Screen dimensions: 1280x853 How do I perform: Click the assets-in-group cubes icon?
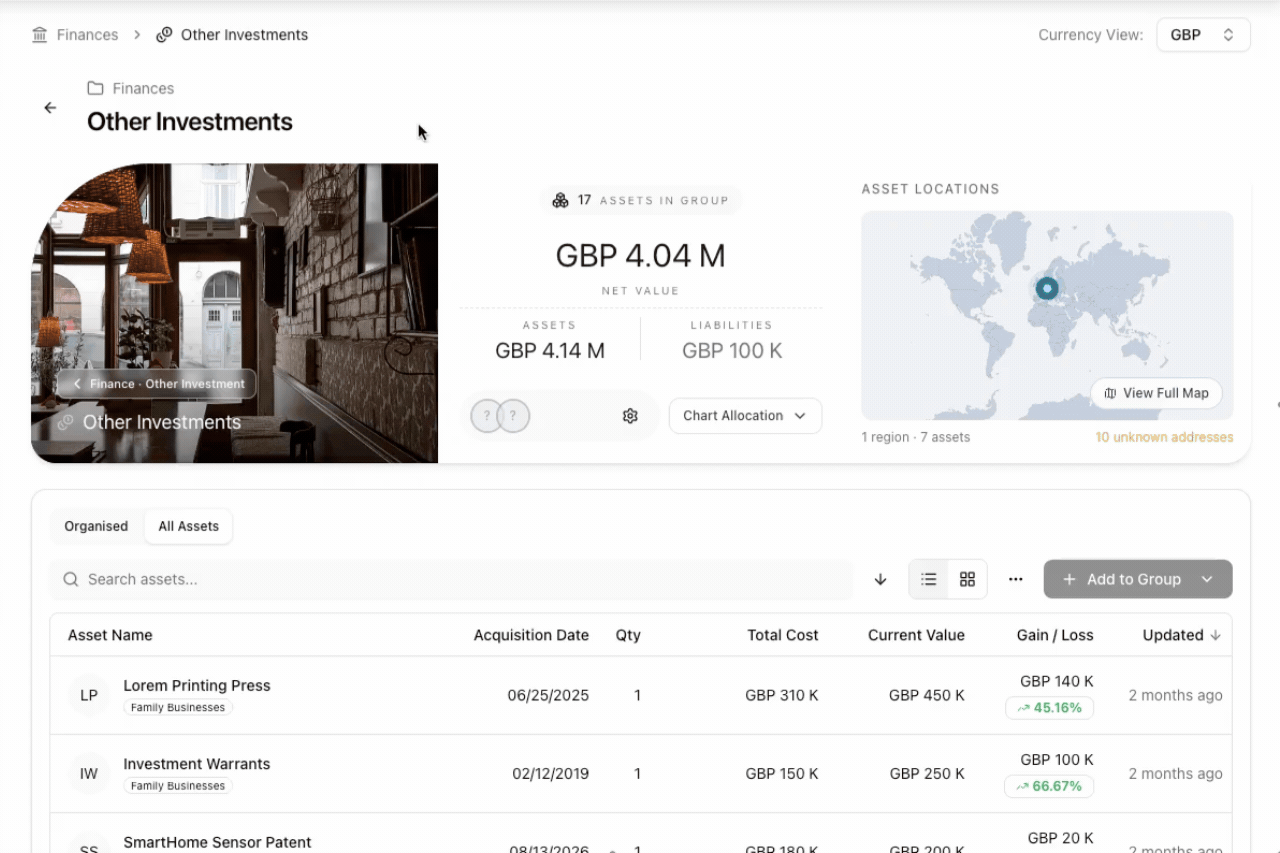[x=560, y=200]
